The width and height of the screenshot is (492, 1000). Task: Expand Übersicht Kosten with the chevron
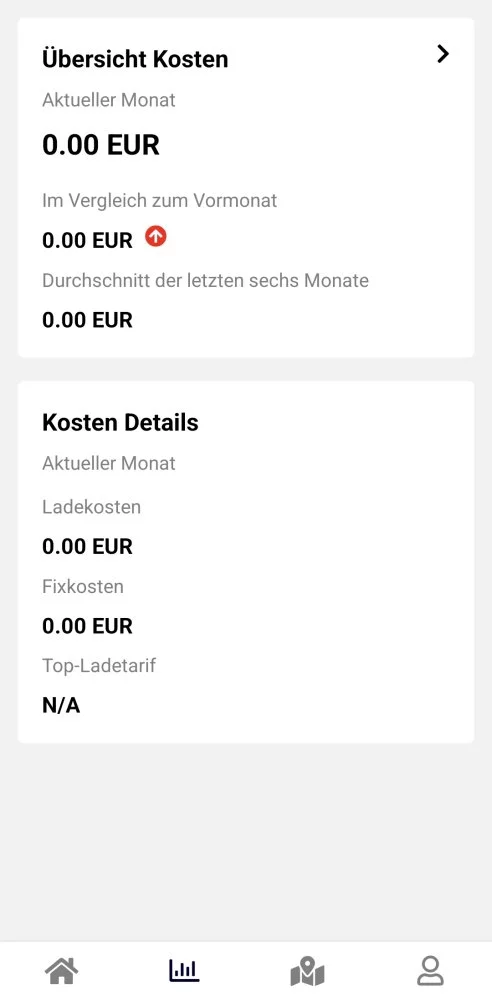[443, 55]
